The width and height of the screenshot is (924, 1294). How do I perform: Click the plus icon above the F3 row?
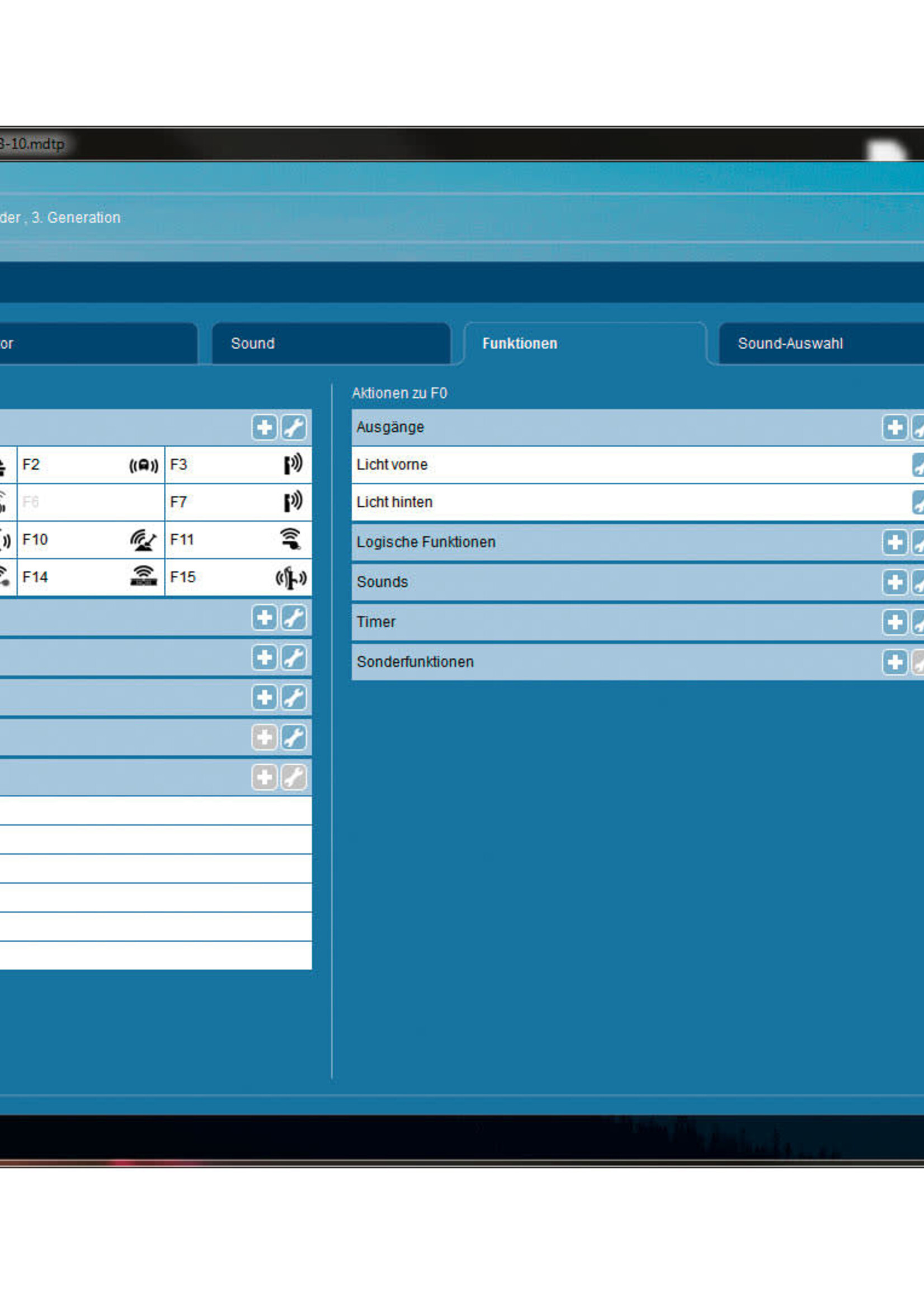pos(264,427)
